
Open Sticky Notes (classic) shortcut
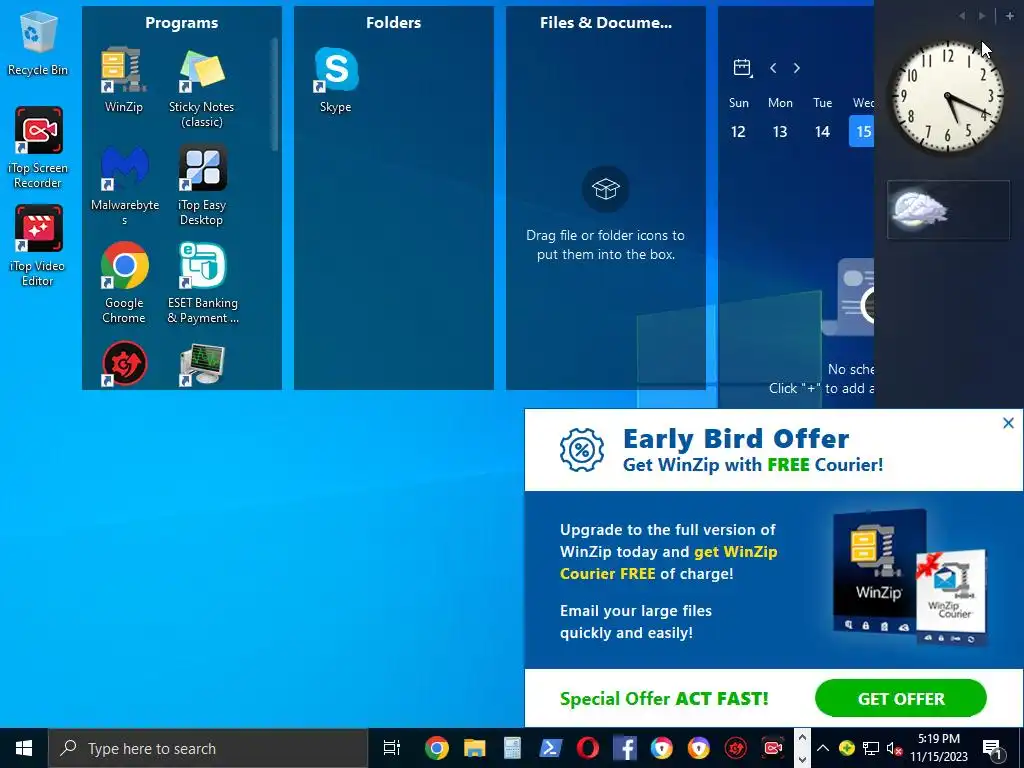point(201,87)
